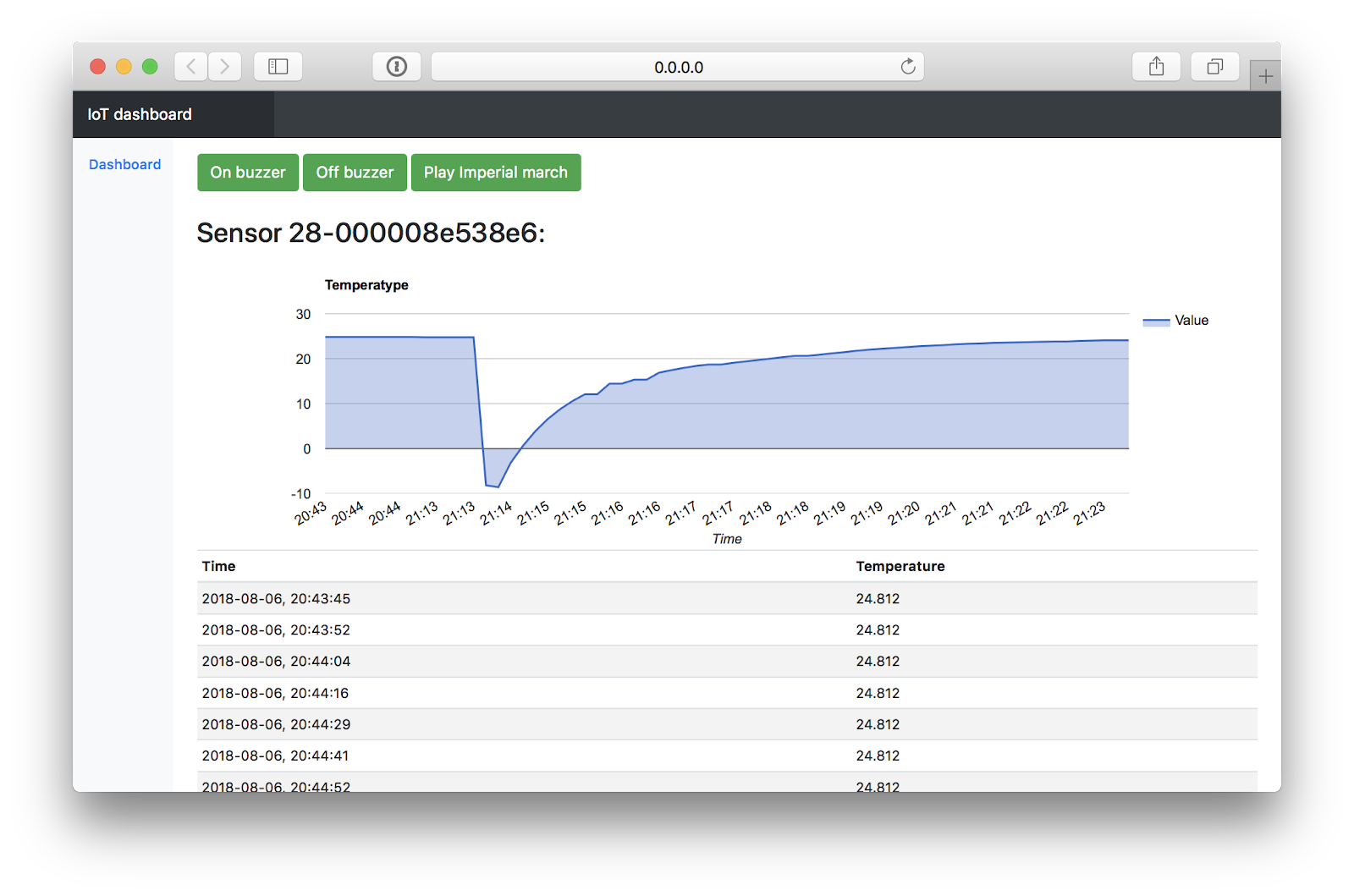Play the Imperial march
1354x896 pixels.
coord(496,173)
